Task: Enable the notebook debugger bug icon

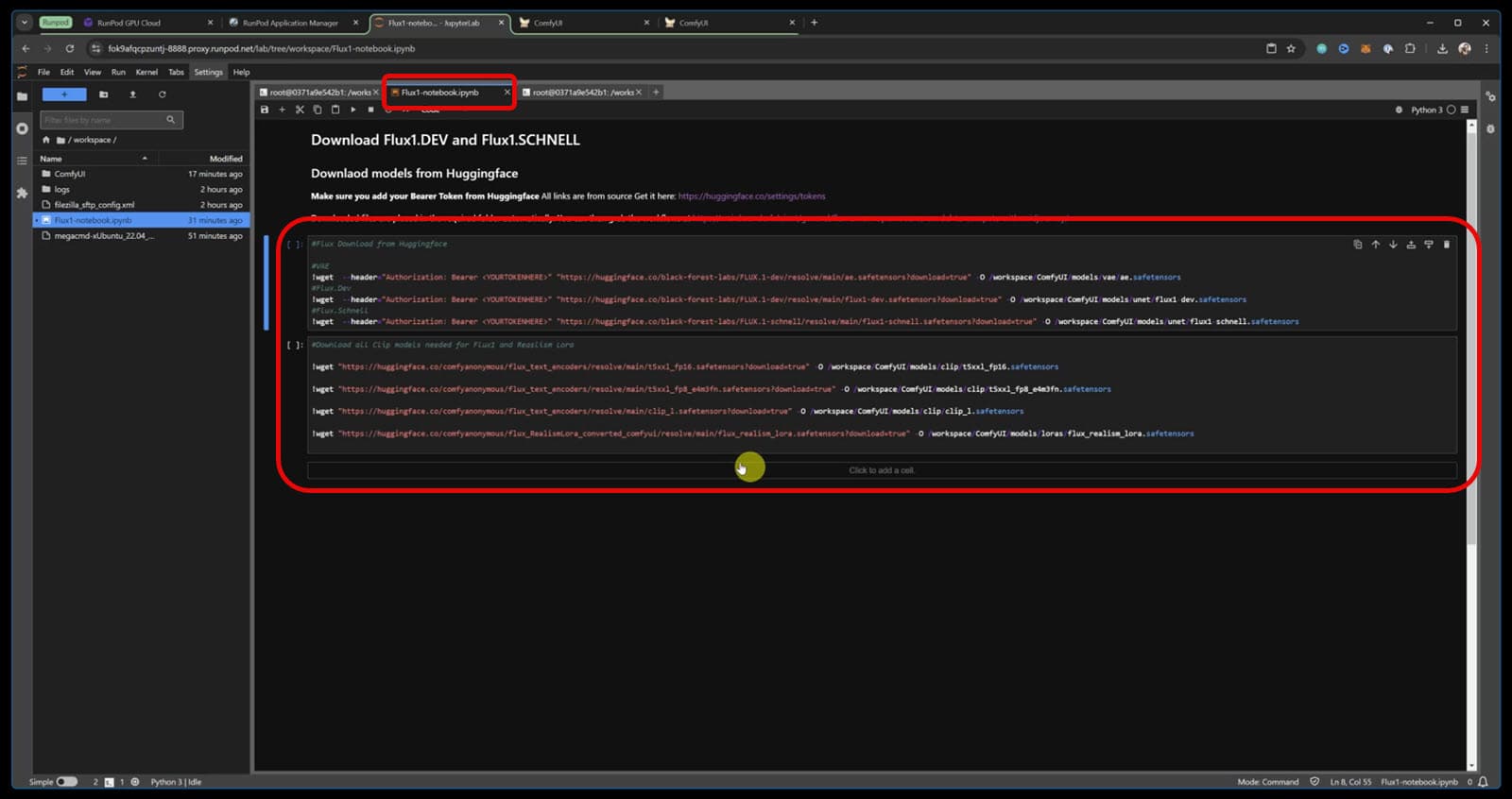Action: (x=1399, y=110)
